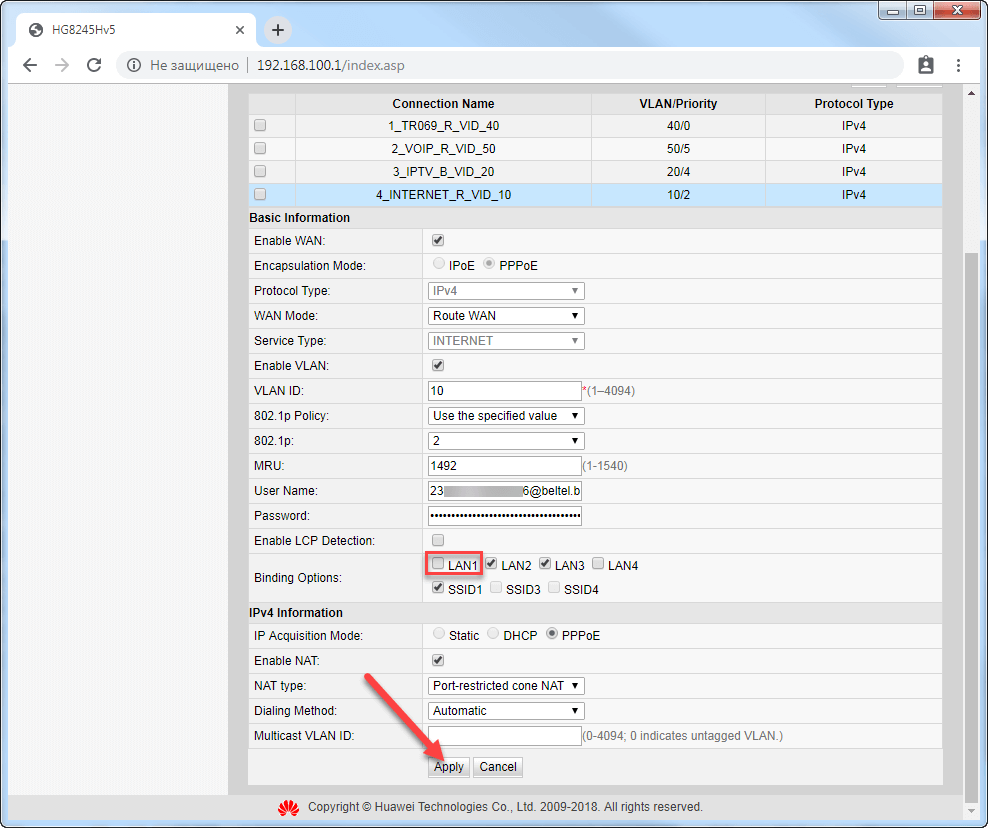Image resolution: width=988 pixels, height=828 pixels.
Task: Open the Chrome three-dot menu
Action: 958,65
